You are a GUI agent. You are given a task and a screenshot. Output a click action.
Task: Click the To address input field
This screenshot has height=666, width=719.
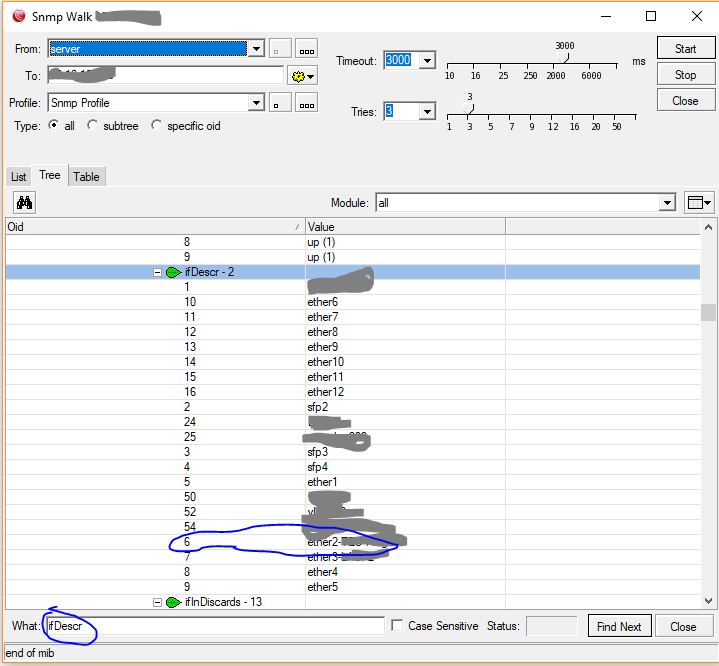point(166,75)
